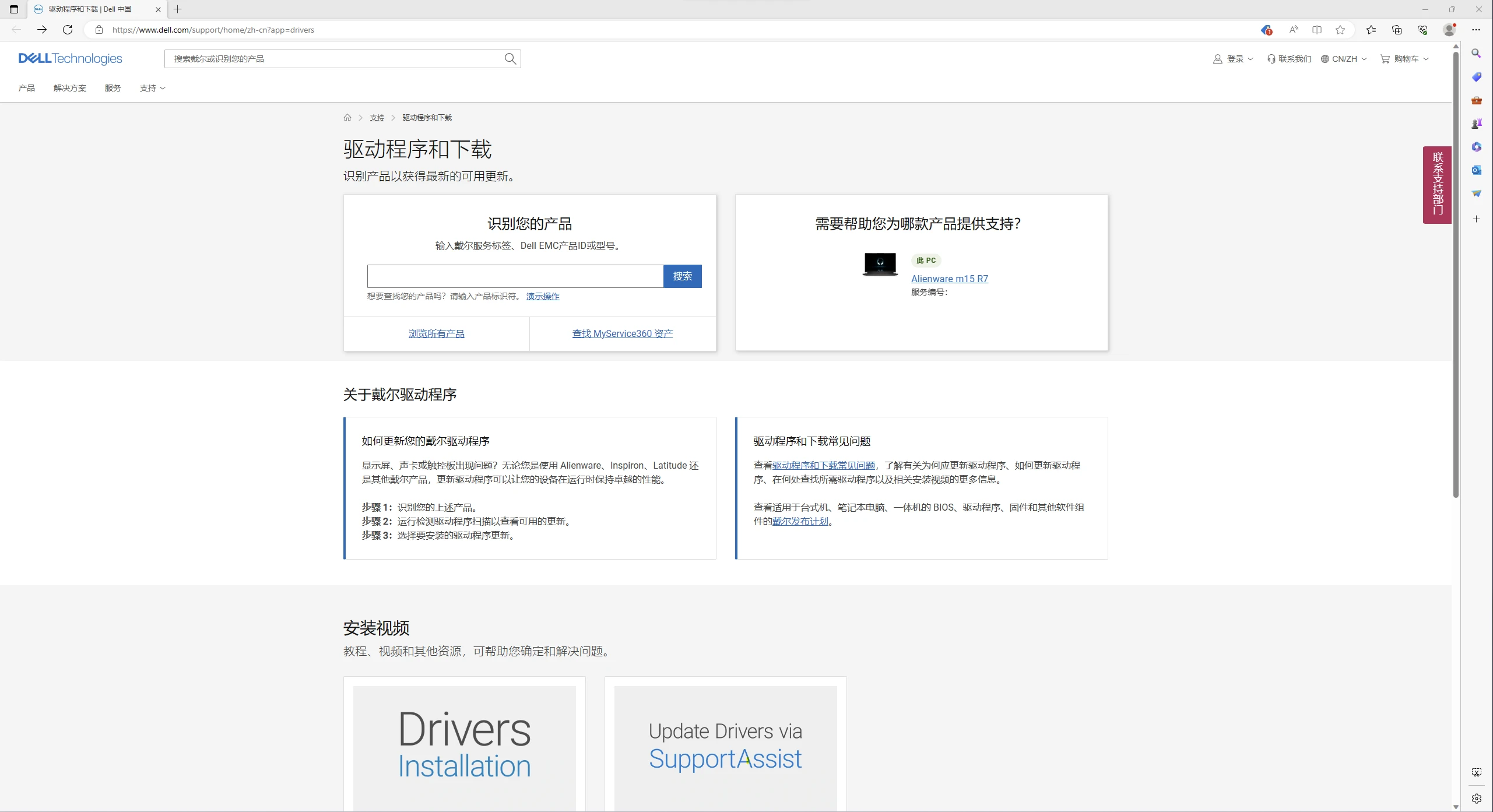Open sidebar Drop paper plane icon
This screenshot has width=1493, height=812.
pos(1476,194)
